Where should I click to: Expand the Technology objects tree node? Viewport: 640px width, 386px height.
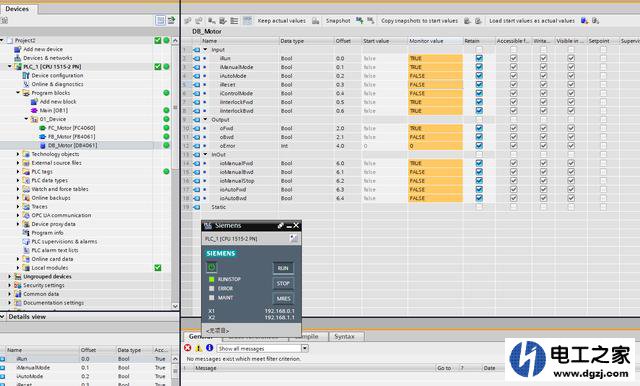point(18,154)
